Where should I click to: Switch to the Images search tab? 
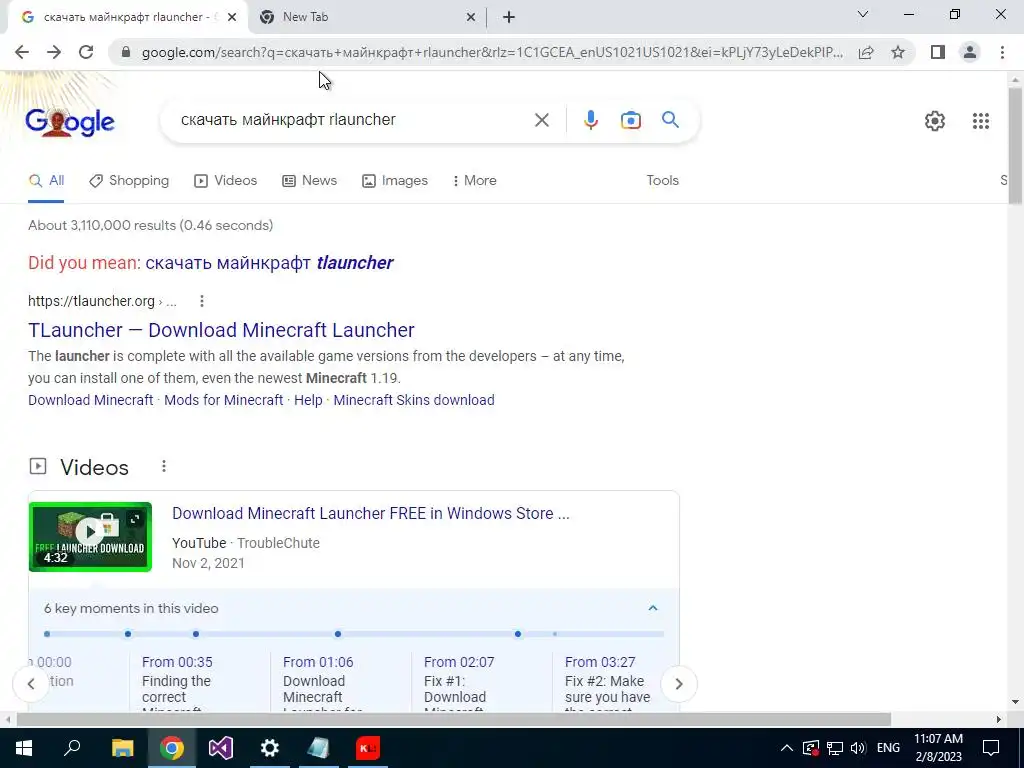pos(395,181)
